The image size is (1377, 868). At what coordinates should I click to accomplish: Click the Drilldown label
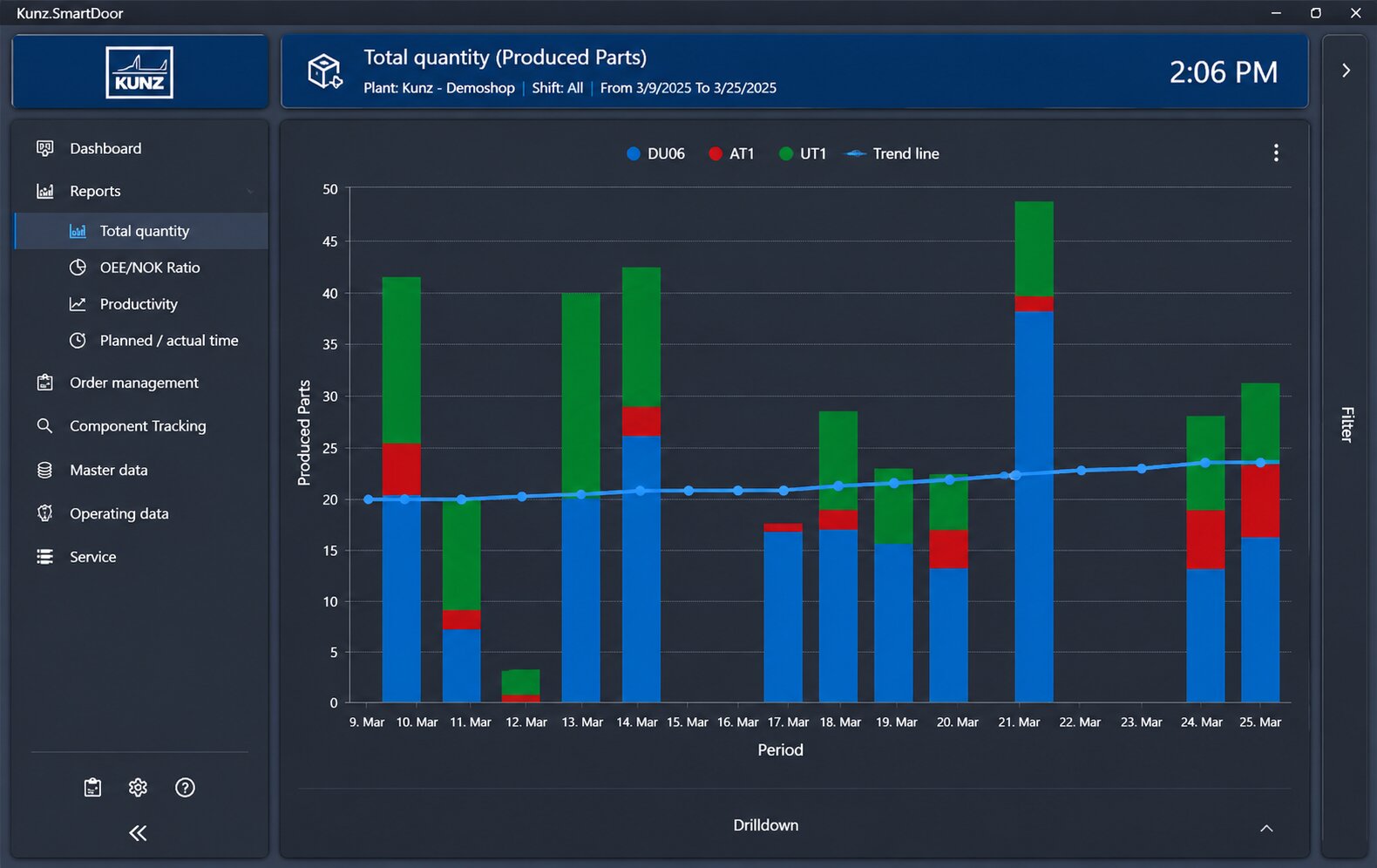[766, 825]
